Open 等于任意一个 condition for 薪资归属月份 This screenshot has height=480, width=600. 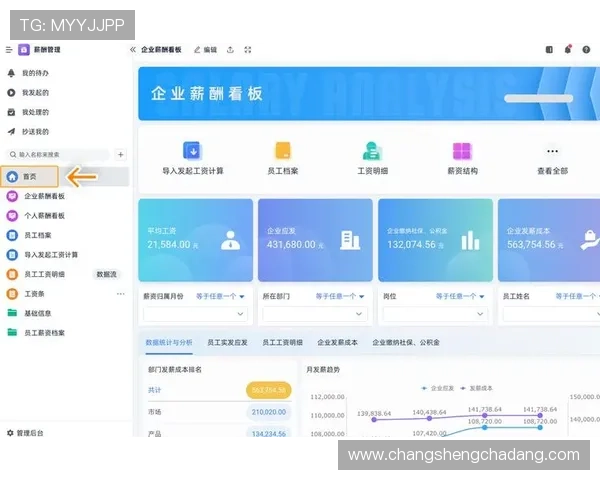[220, 296]
